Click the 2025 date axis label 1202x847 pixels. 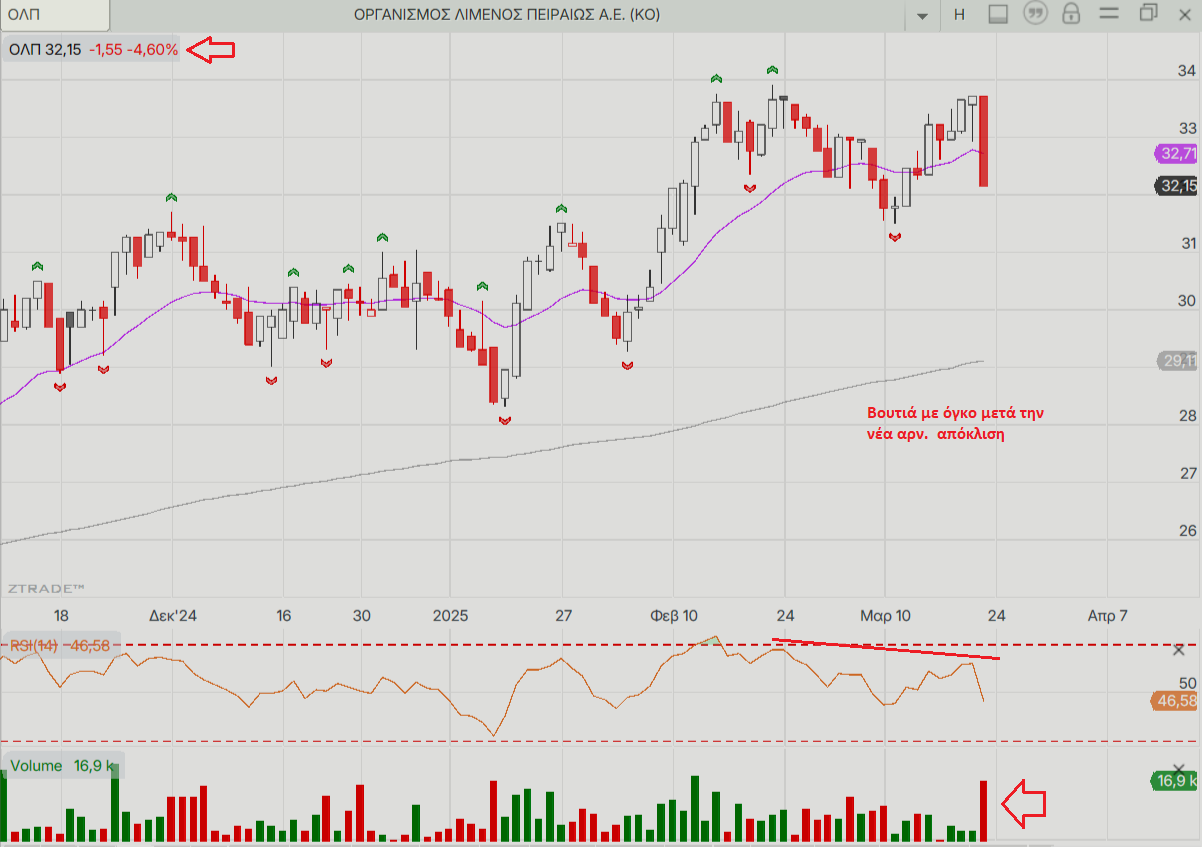[x=450, y=616]
